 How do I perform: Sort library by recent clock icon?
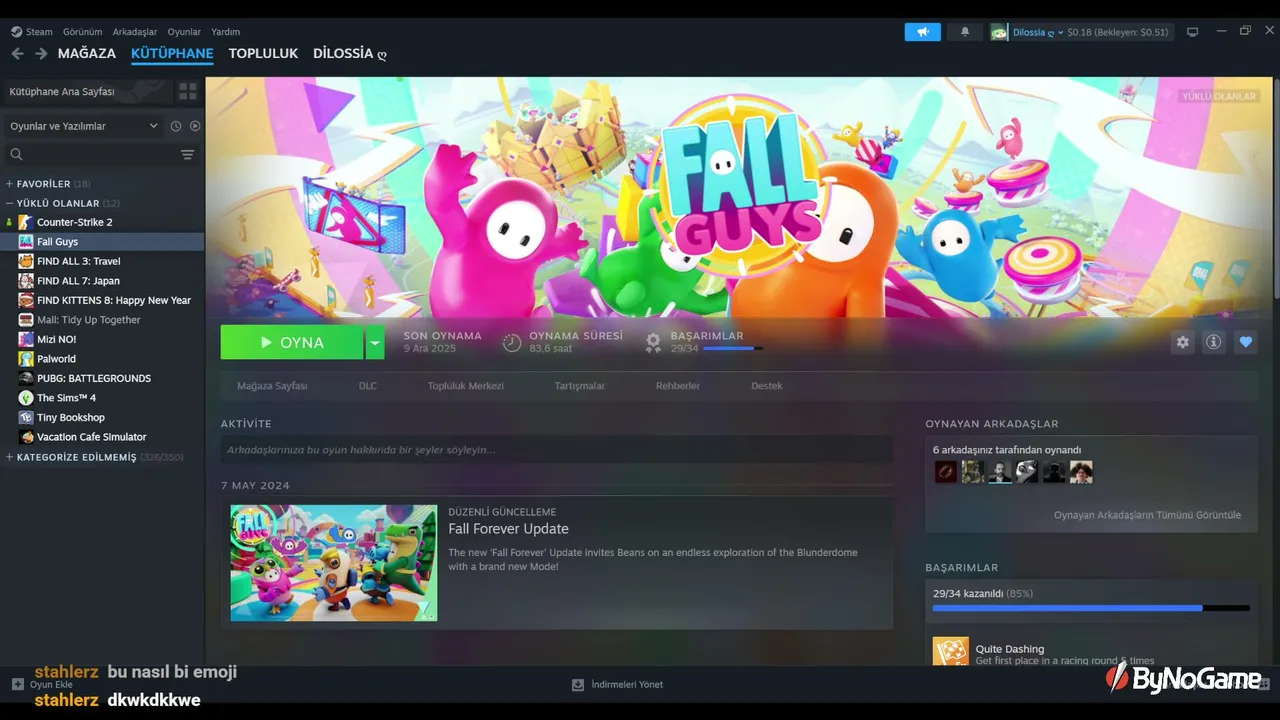click(x=176, y=126)
